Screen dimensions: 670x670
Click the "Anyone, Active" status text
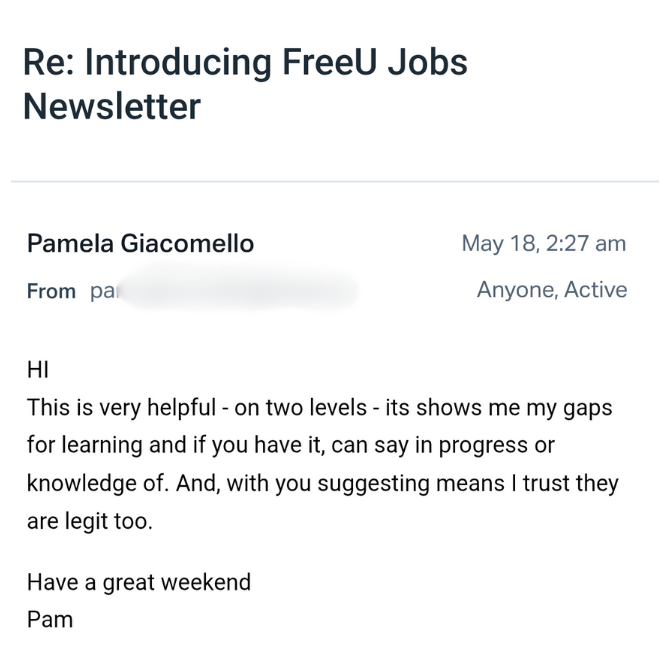click(x=552, y=290)
